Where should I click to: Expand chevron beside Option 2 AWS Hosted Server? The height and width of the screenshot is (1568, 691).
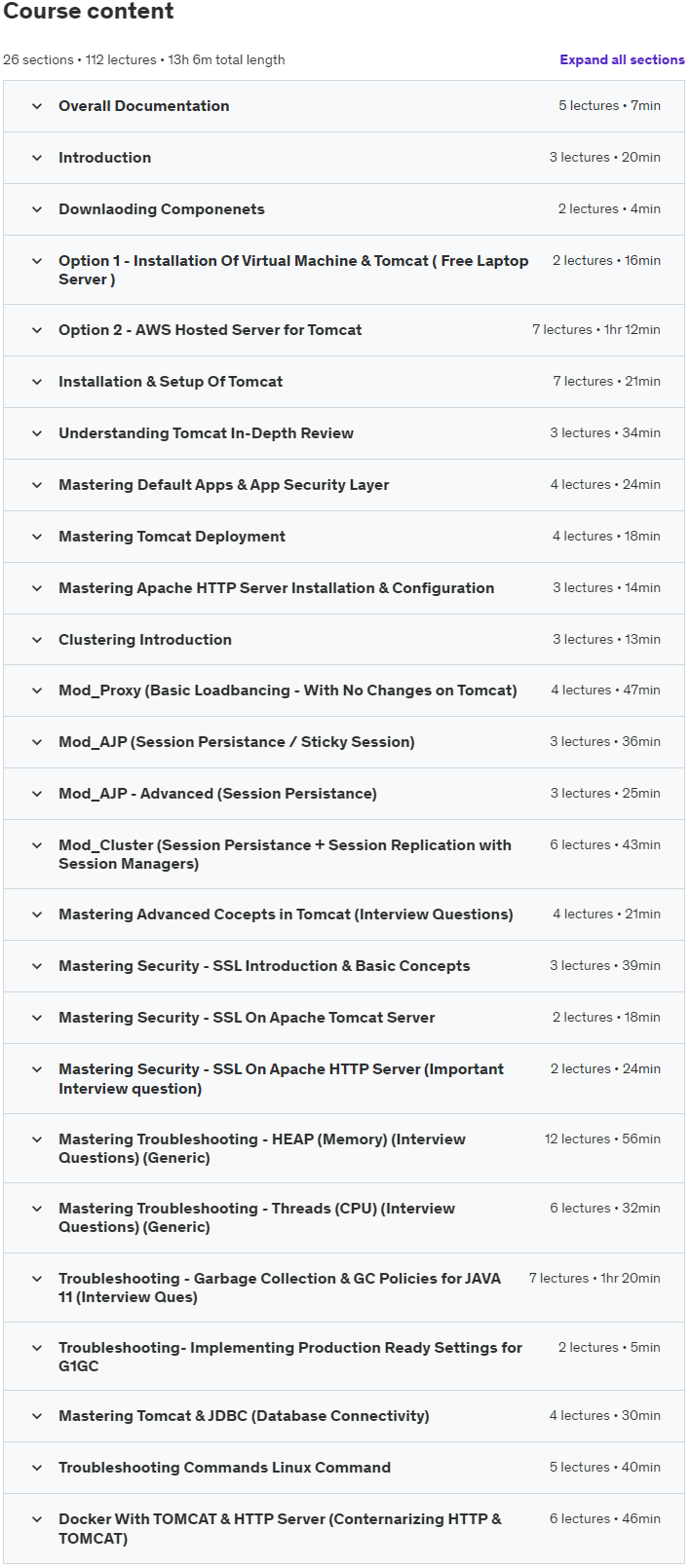(x=37, y=330)
